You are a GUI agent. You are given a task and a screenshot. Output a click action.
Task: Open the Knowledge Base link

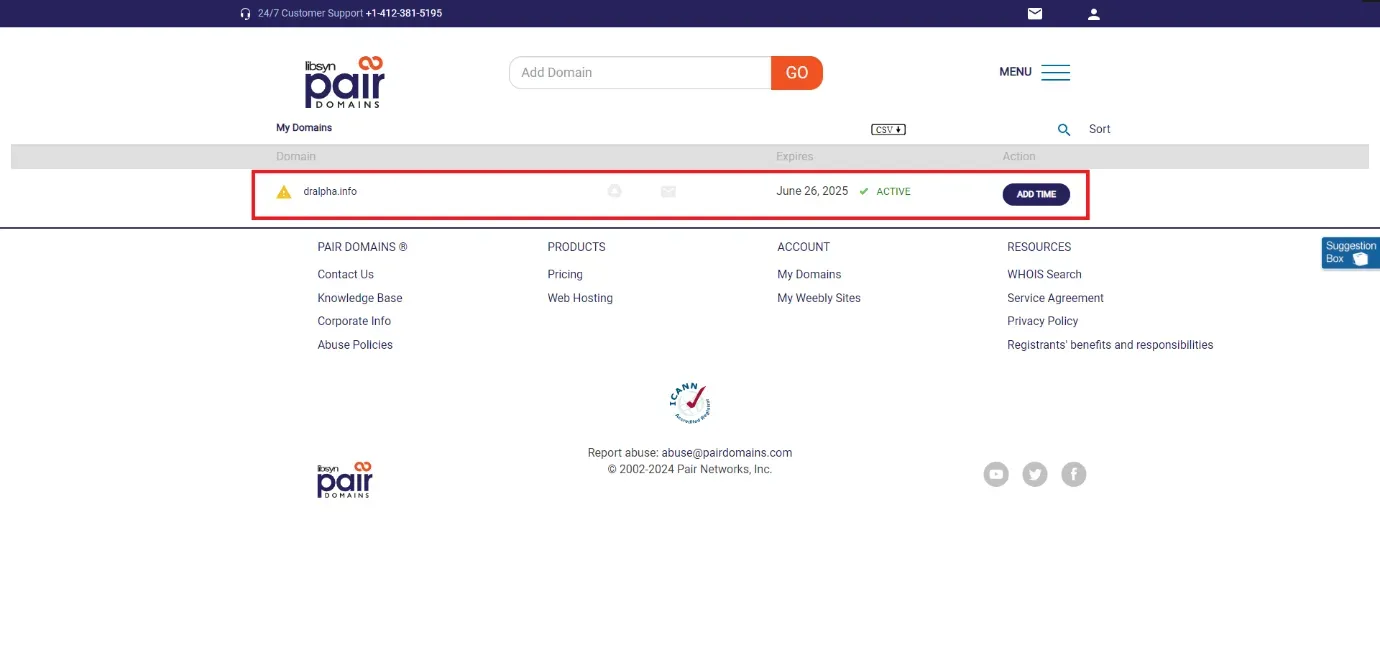[360, 298]
